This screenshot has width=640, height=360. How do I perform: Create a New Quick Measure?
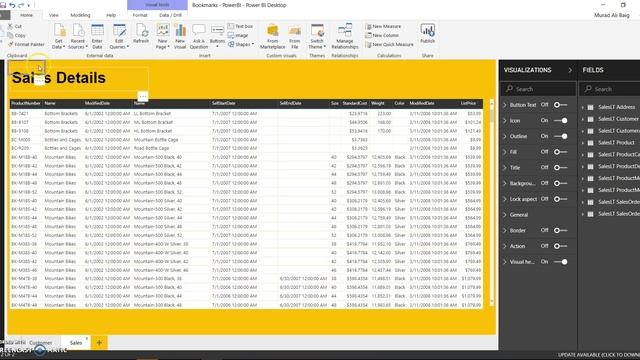(389, 44)
